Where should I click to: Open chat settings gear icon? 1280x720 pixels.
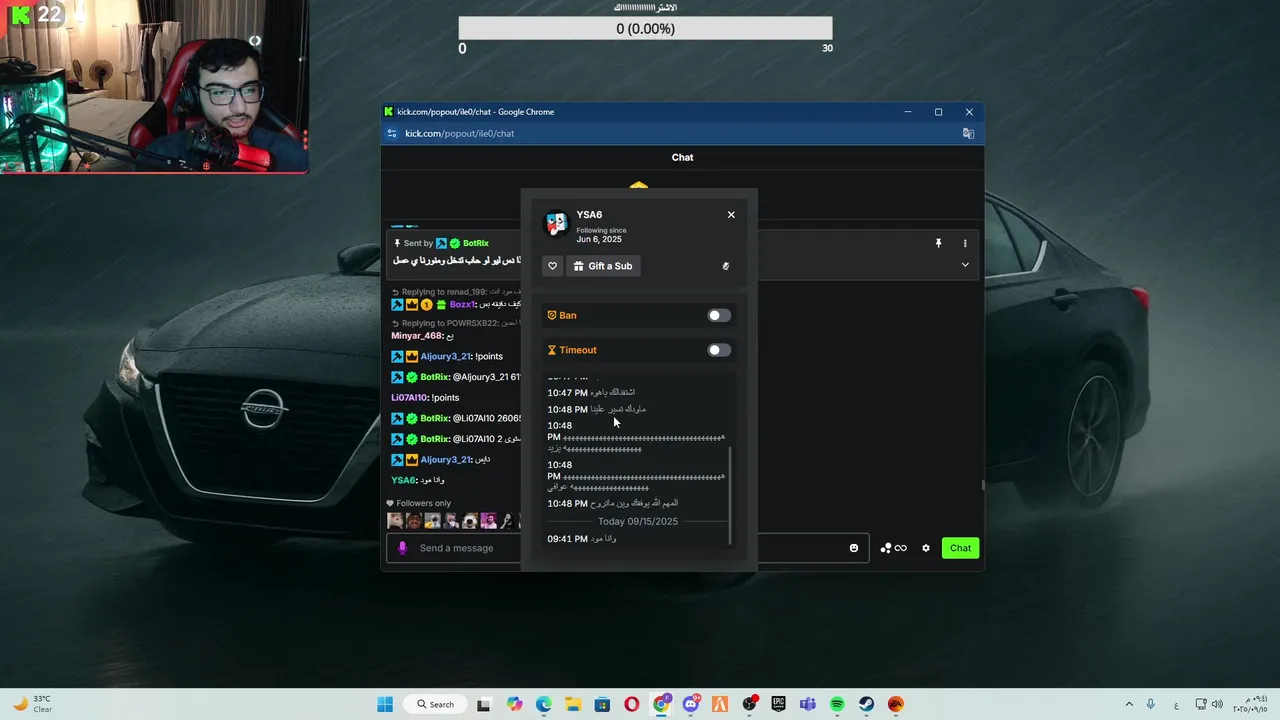tap(926, 548)
